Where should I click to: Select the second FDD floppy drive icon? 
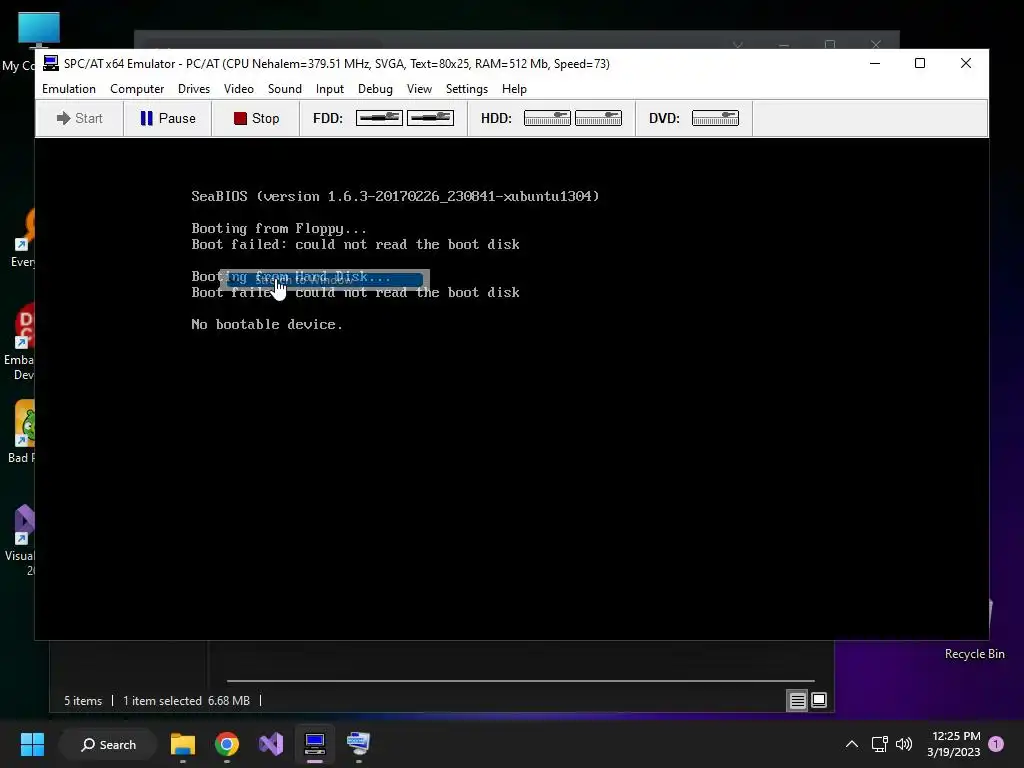coord(430,118)
